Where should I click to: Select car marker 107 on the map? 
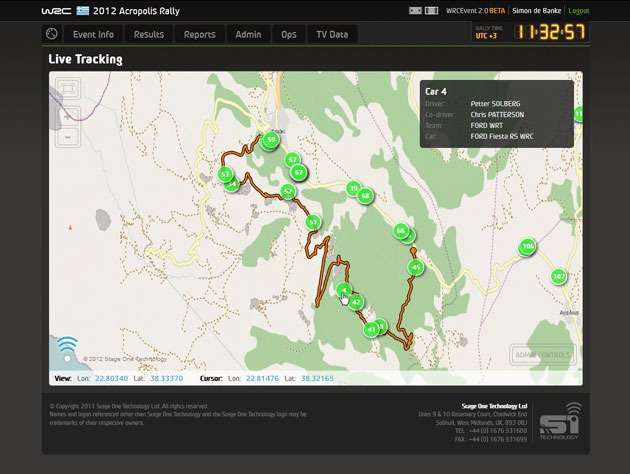[x=559, y=276]
